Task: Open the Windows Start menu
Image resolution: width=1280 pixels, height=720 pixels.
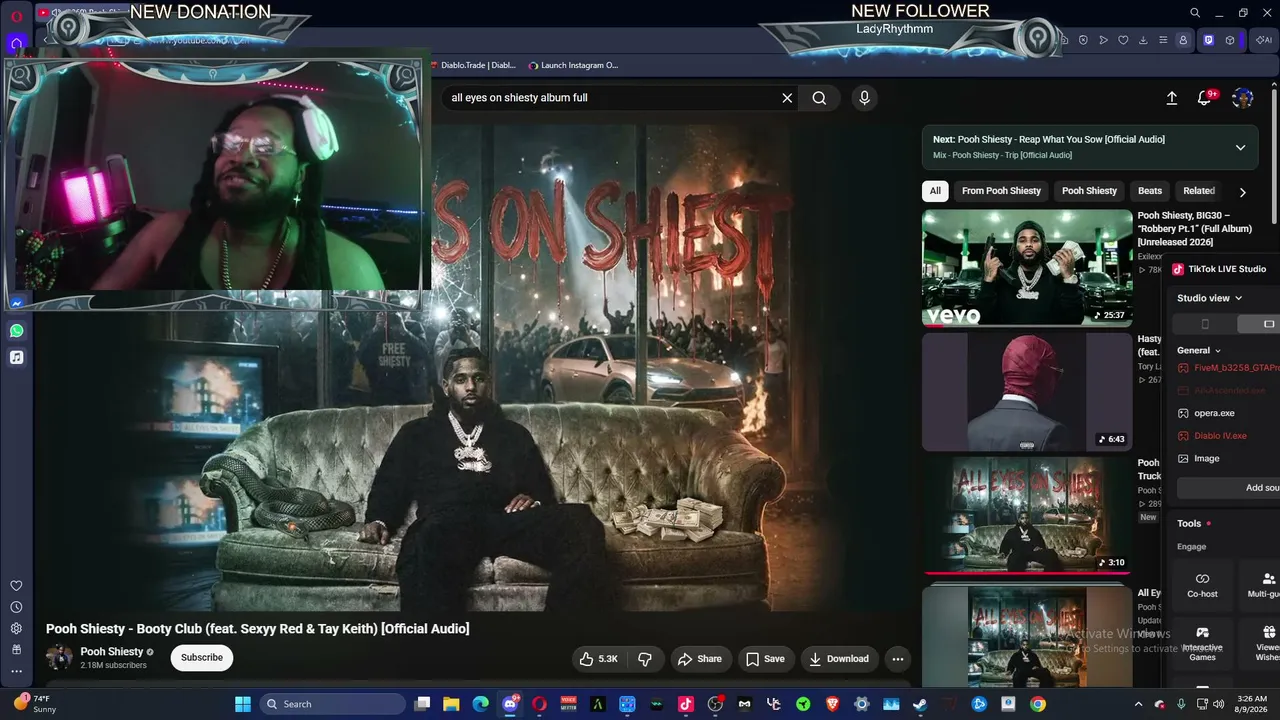Action: (243, 704)
